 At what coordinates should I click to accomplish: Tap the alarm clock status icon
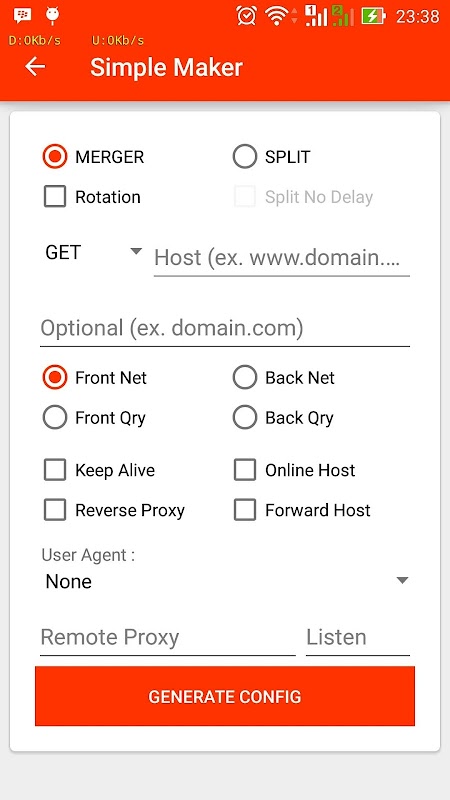pos(246,16)
